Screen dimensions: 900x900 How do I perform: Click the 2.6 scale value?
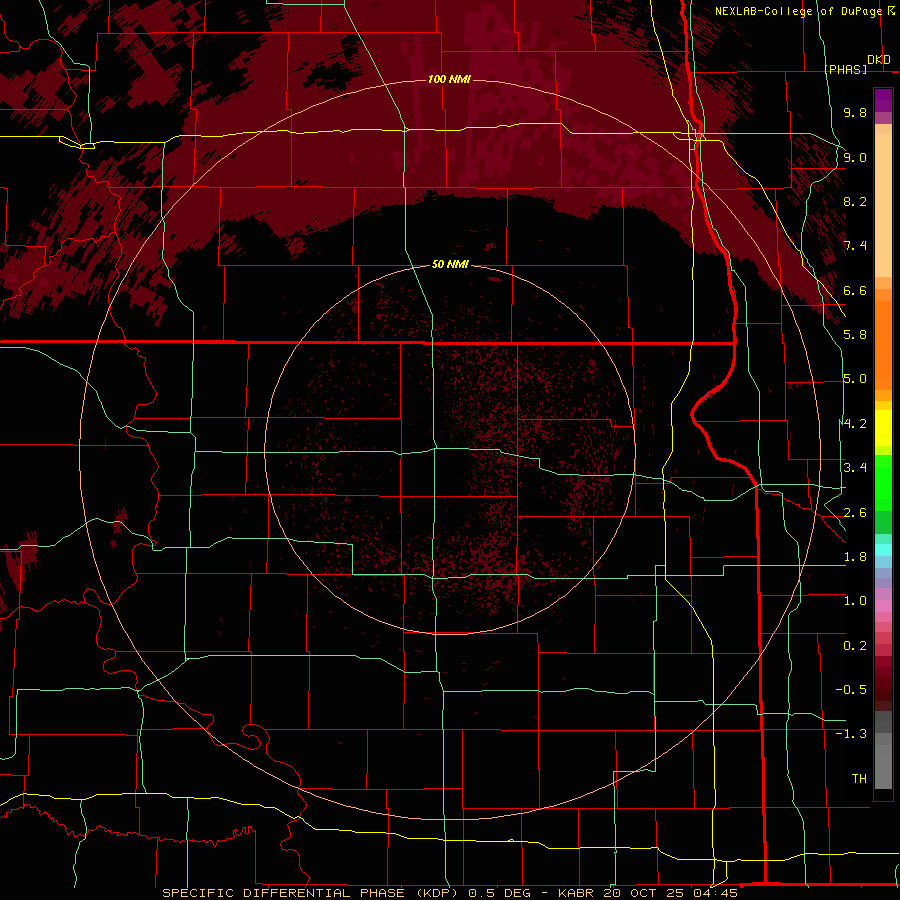tap(855, 513)
